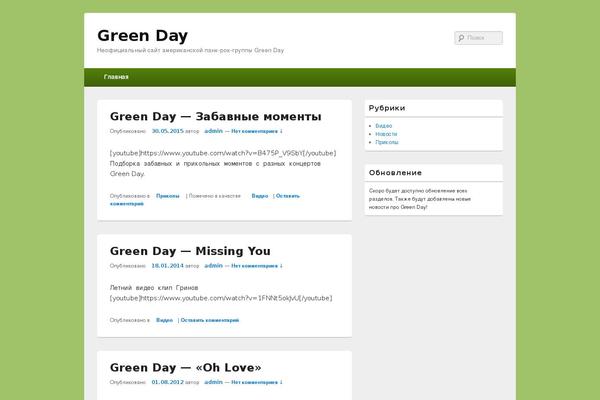Open post Green Day — Missing You

pos(190,251)
